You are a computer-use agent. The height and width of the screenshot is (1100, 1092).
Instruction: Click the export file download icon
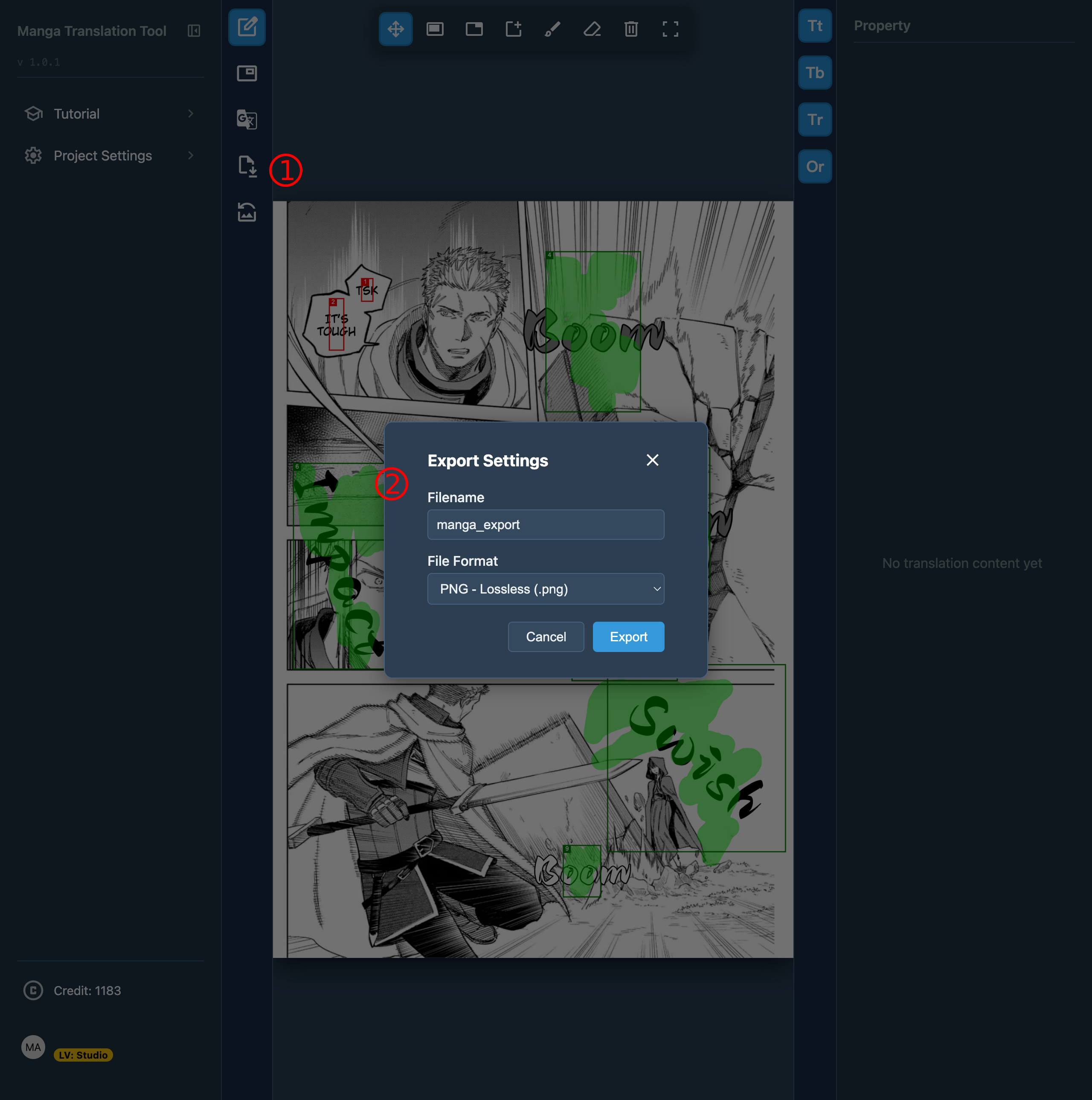[x=247, y=166]
